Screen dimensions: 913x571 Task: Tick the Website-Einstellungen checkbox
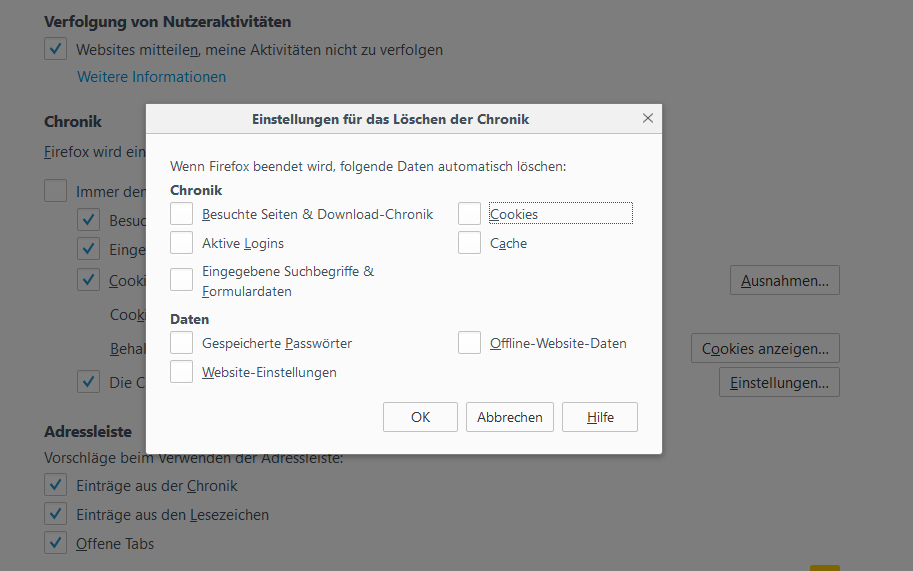[182, 372]
